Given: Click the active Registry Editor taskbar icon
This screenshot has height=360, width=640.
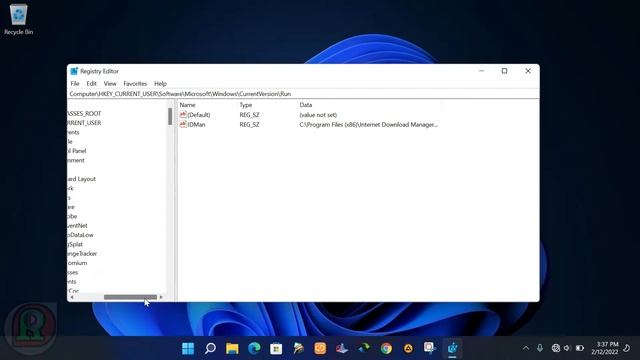Looking at the screenshot, I should coord(452,348).
